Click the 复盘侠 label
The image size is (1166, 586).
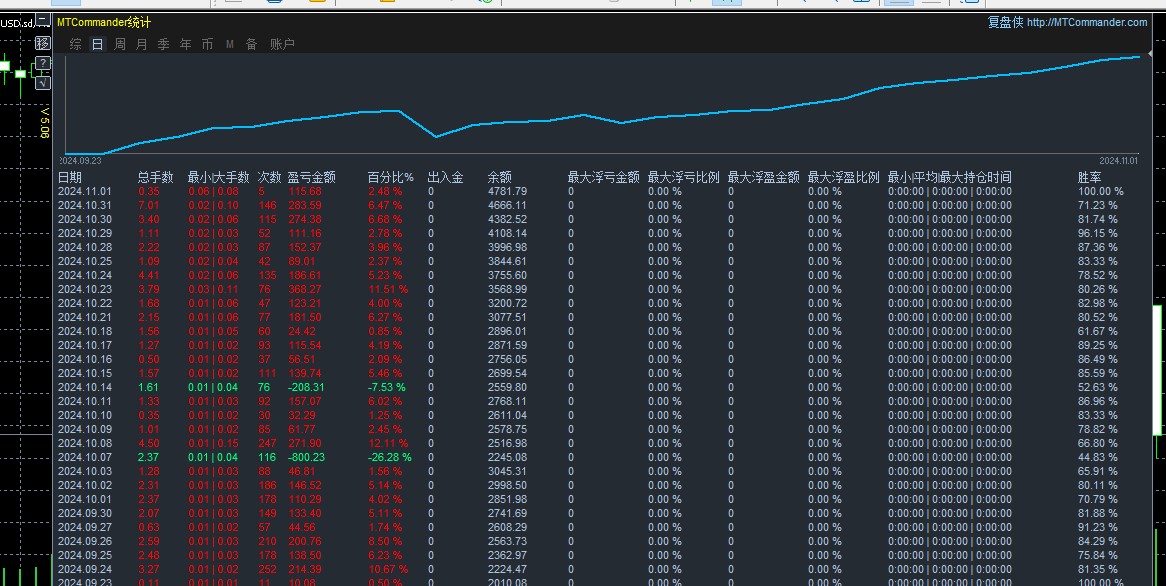point(1005,22)
